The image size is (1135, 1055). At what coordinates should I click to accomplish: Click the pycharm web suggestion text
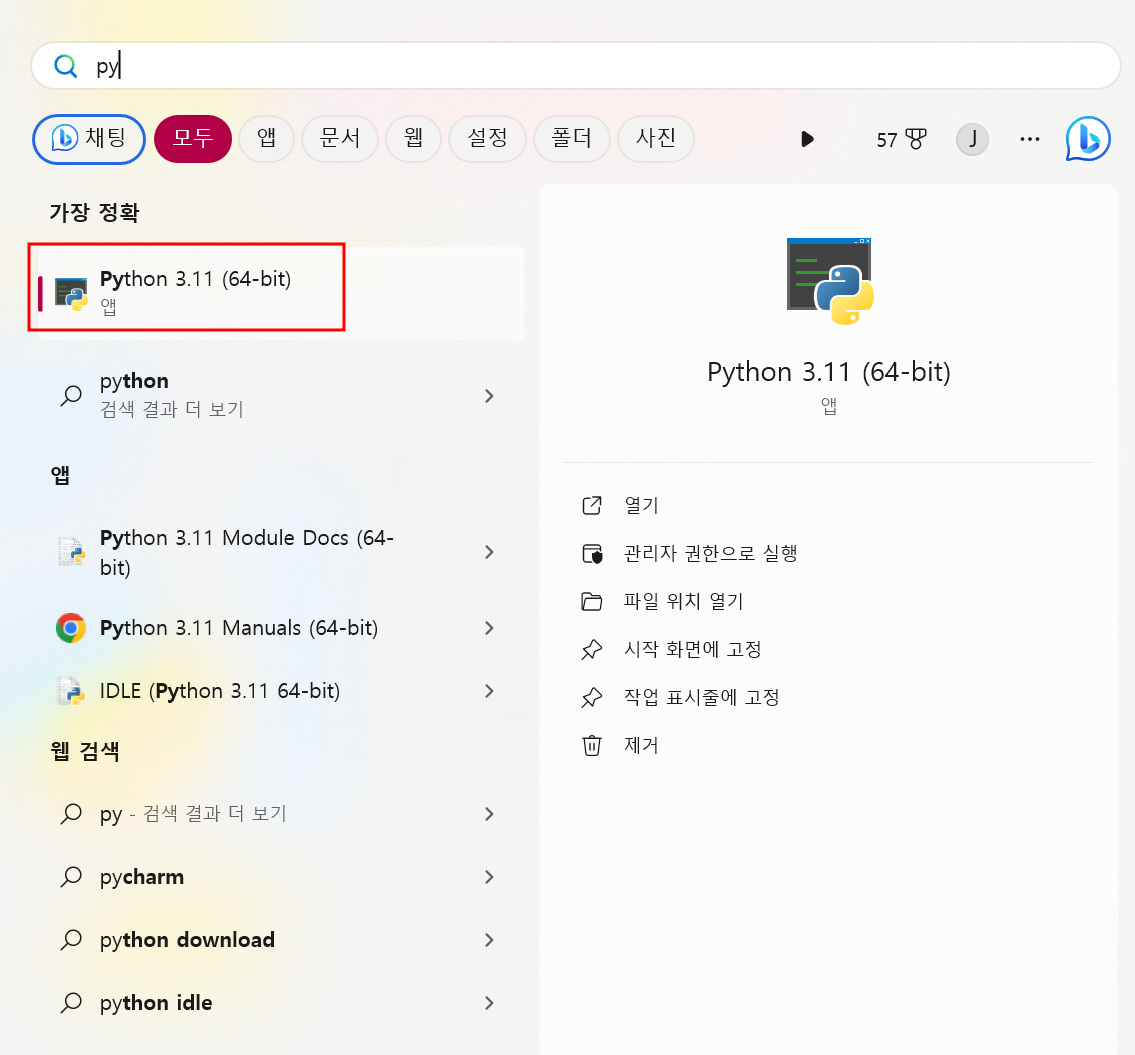(x=142, y=878)
